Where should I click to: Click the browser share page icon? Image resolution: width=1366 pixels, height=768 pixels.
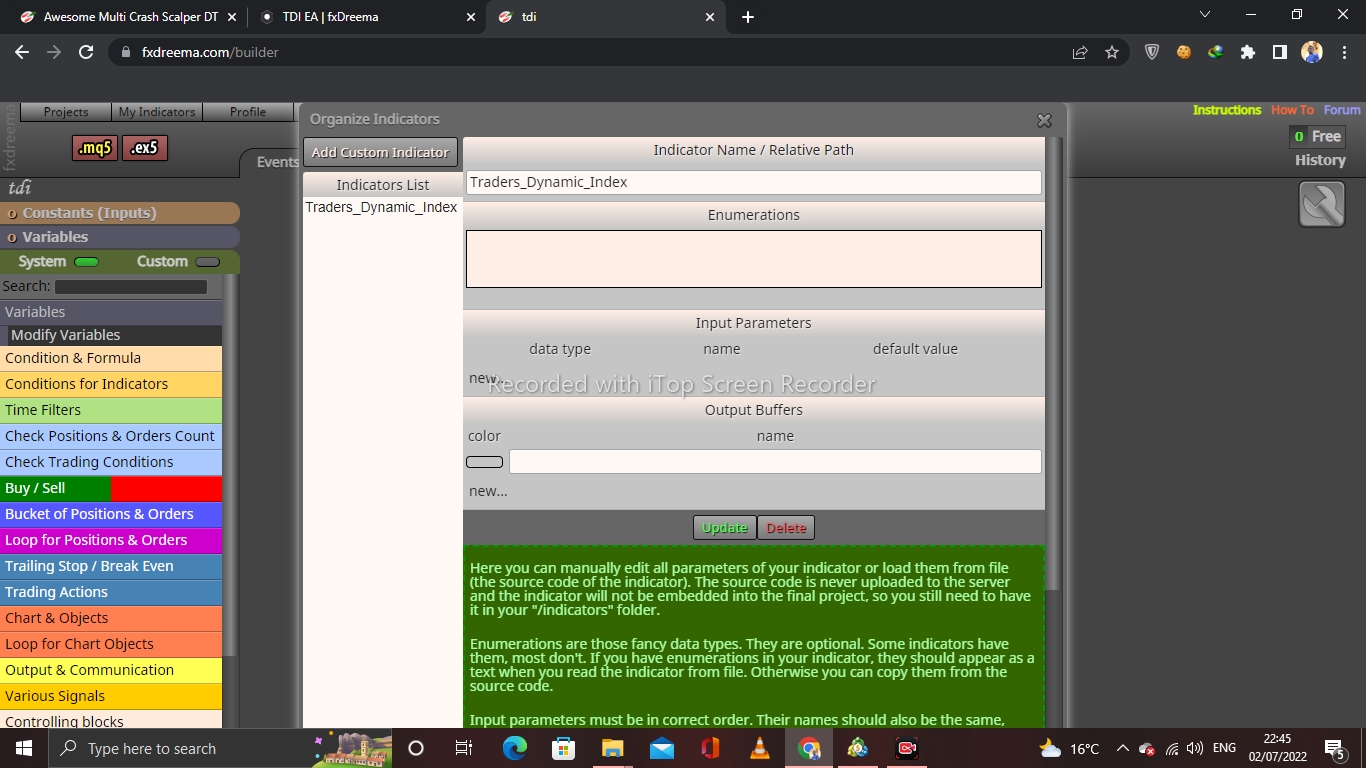1080,52
